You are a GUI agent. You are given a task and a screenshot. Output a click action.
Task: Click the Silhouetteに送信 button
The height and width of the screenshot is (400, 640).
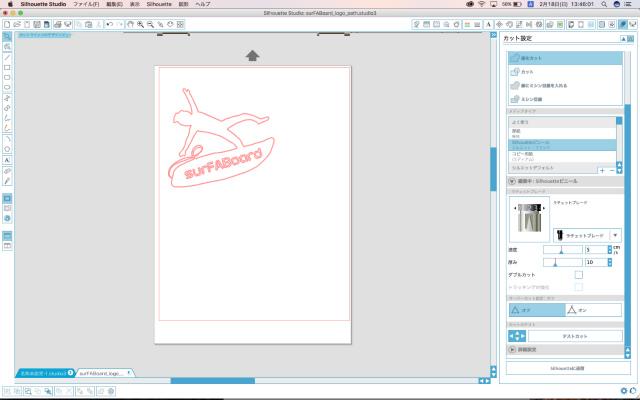(568, 368)
